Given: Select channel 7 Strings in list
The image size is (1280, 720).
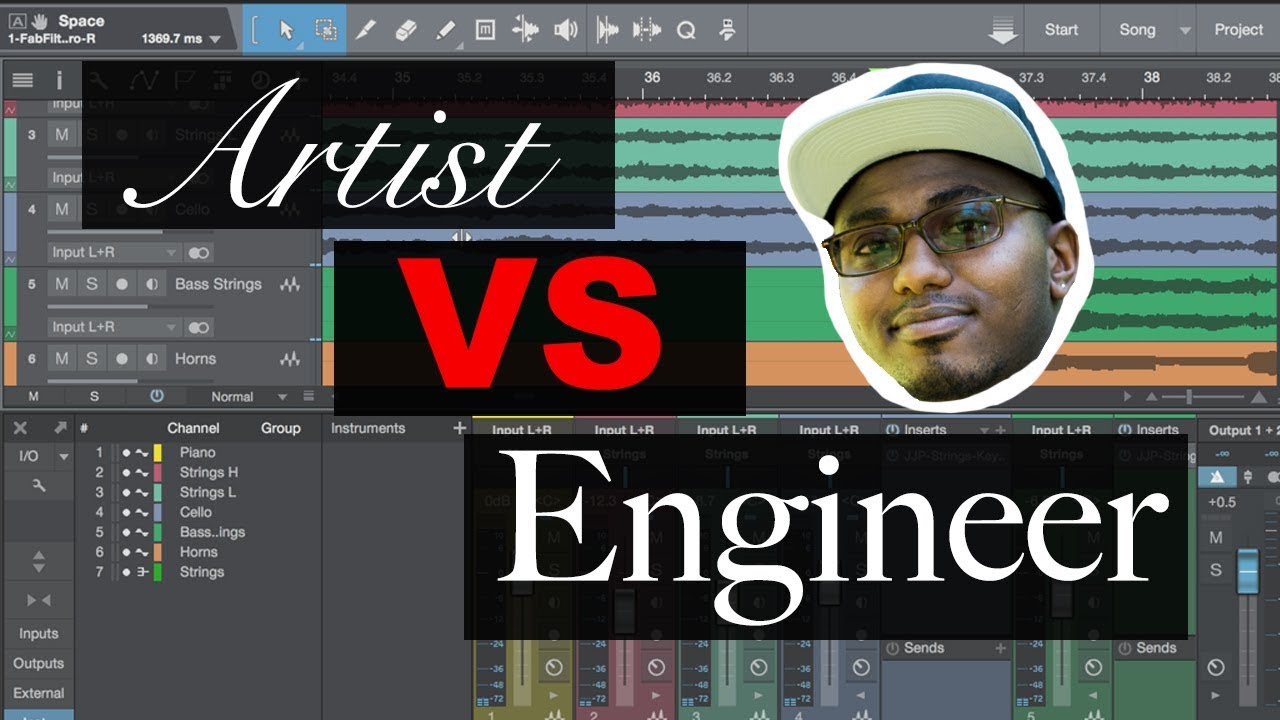Looking at the screenshot, I should click(x=202, y=572).
